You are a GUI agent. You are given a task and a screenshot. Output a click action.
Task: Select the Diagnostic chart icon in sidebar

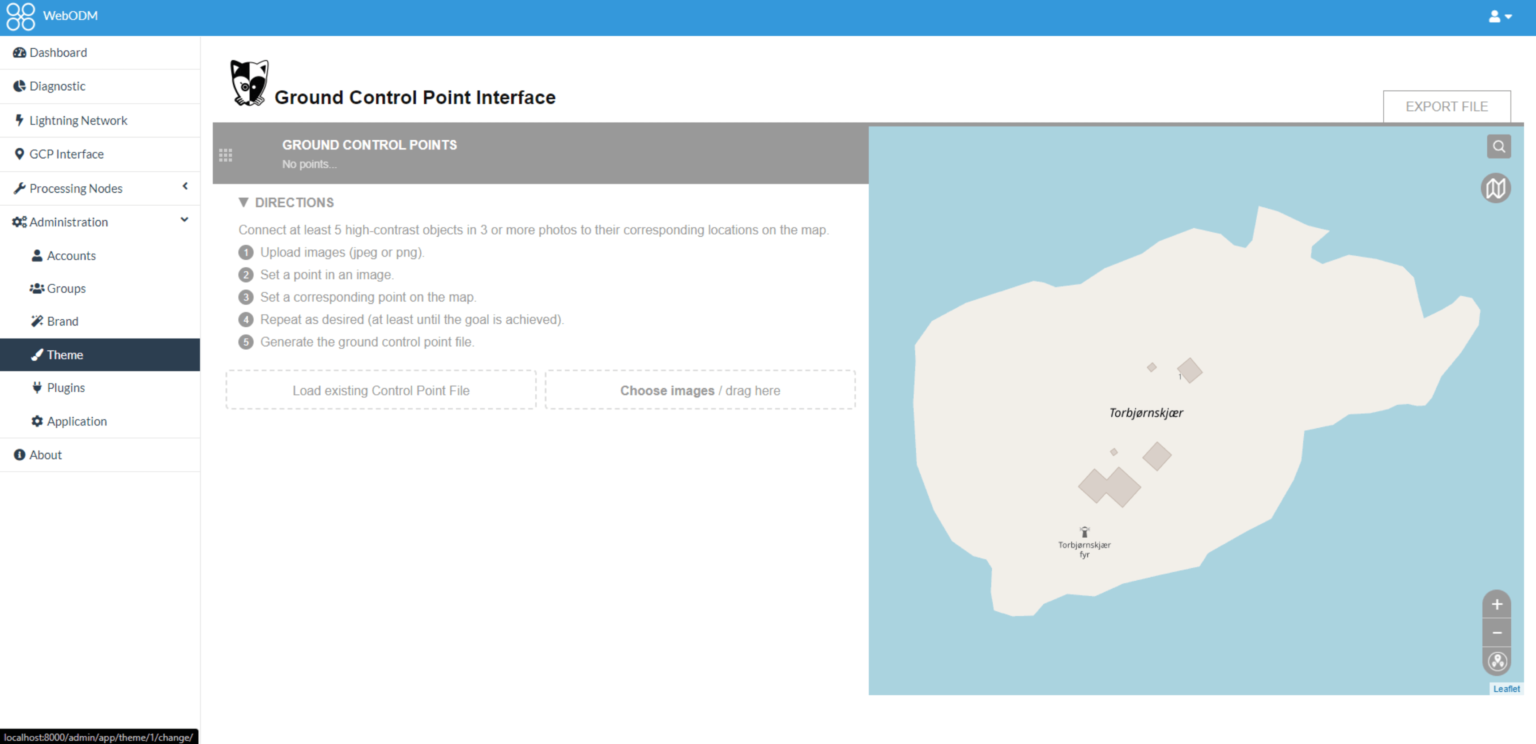(18, 86)
